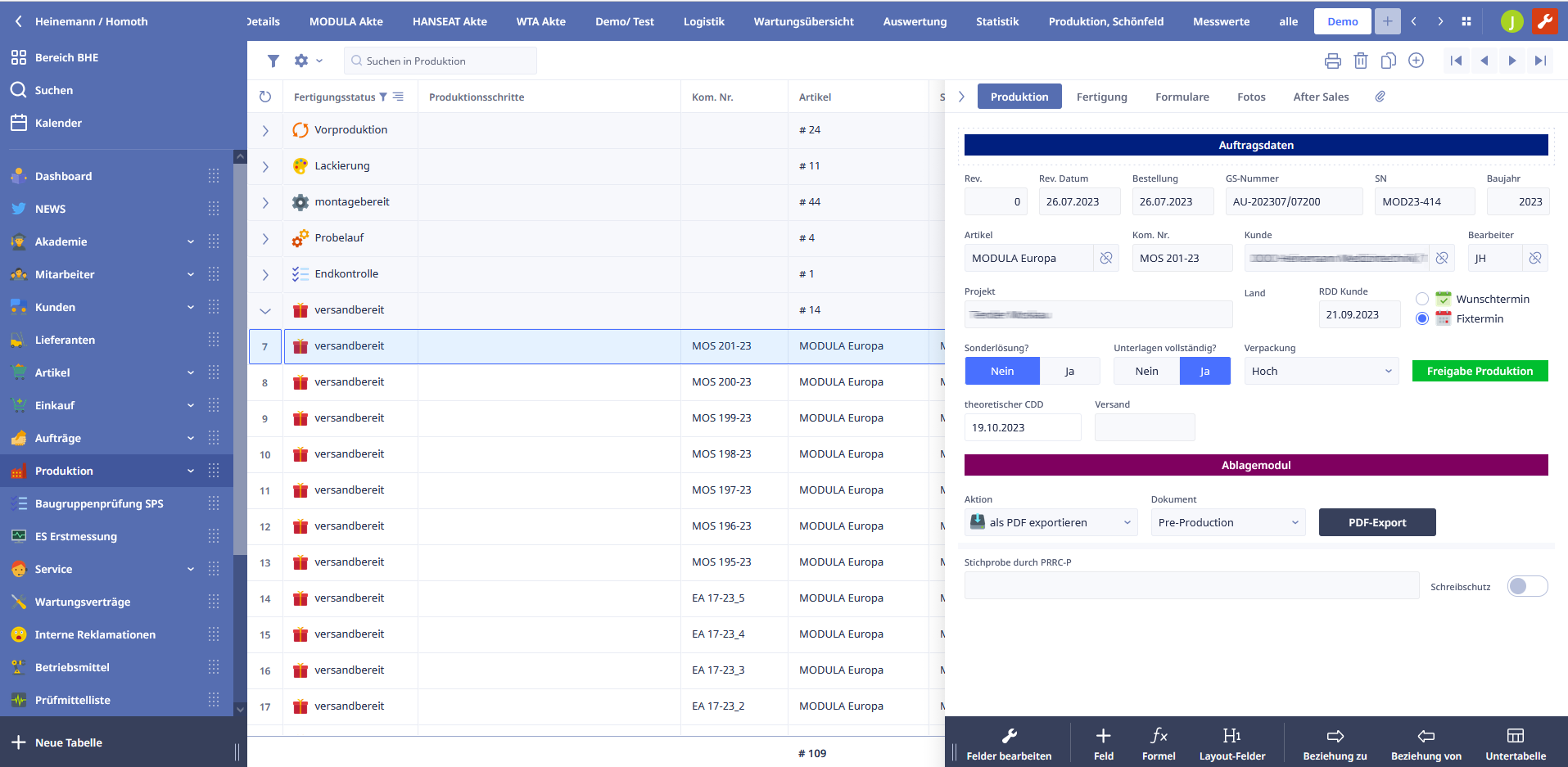Delete record with trash icon

coord(1361,61)
